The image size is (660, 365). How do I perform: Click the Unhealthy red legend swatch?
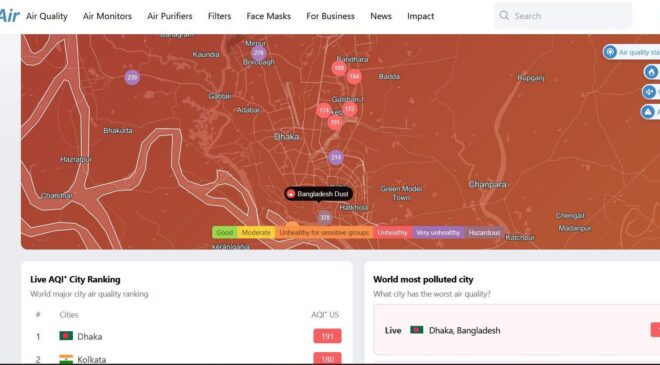[392, 232]
